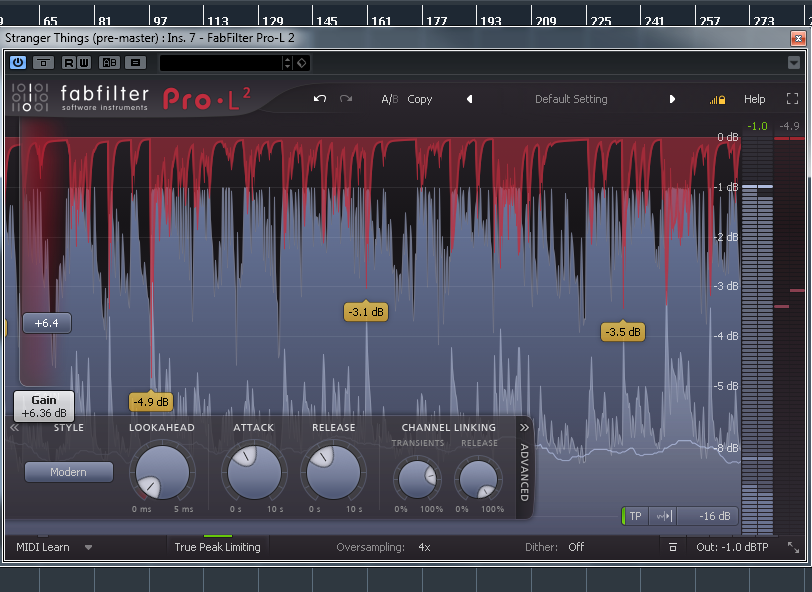This screenshot has height=592, width=812.
Task: Click the Modern style button
Action: [69, 472]
